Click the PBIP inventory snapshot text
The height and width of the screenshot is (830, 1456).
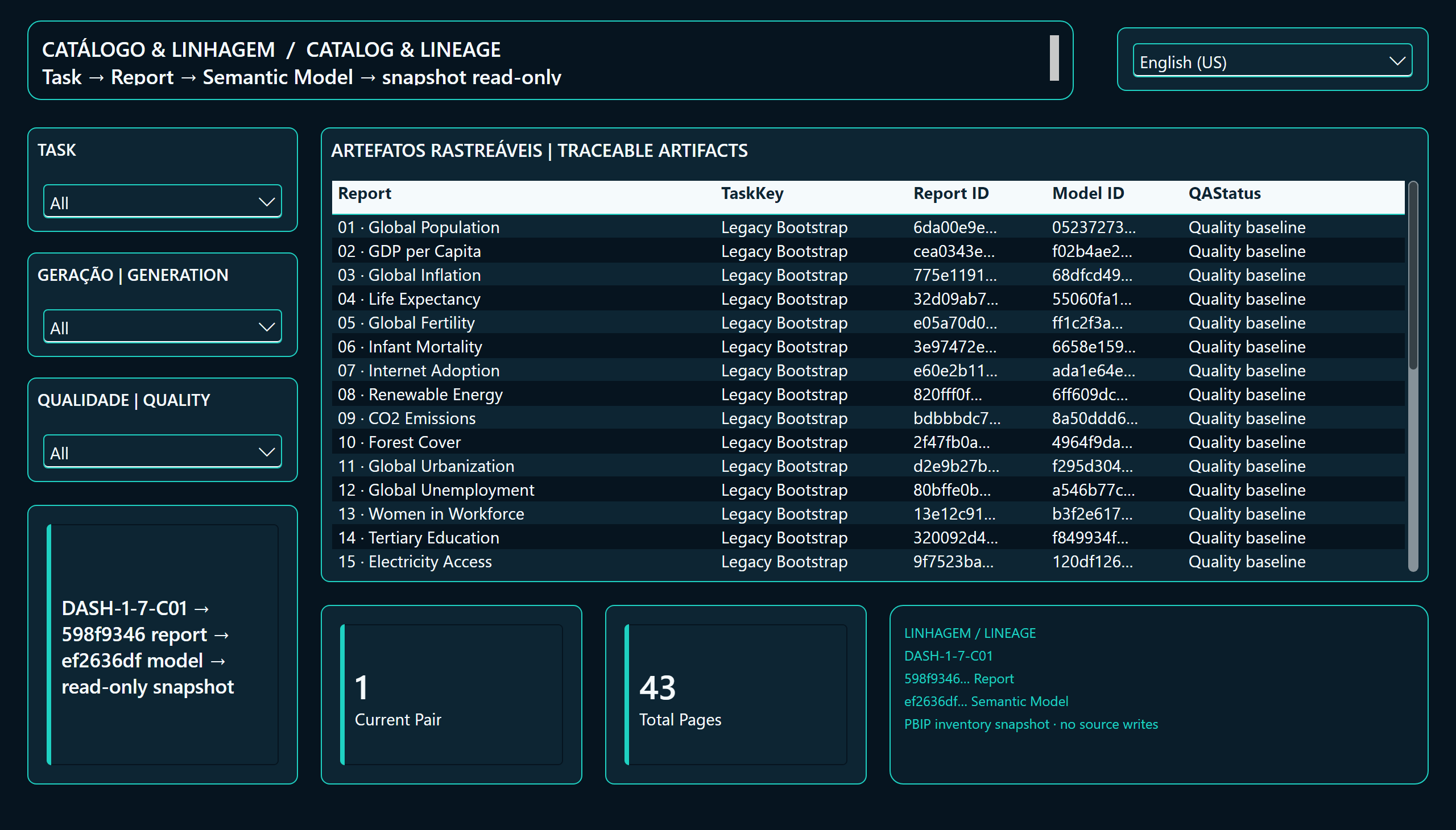1031,724
